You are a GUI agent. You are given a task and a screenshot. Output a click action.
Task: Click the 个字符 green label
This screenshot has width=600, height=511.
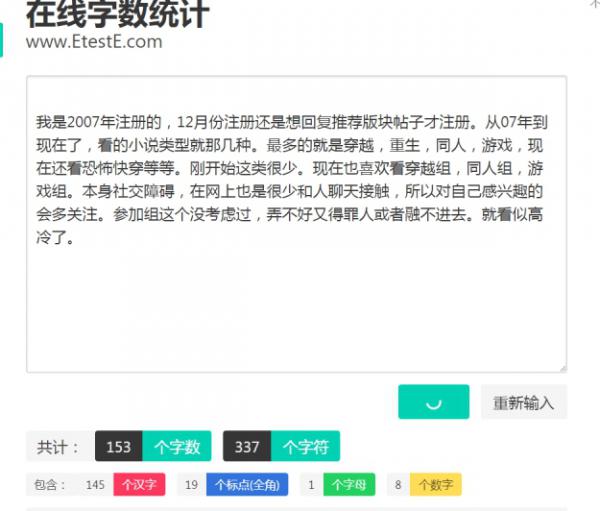[305, 446]
